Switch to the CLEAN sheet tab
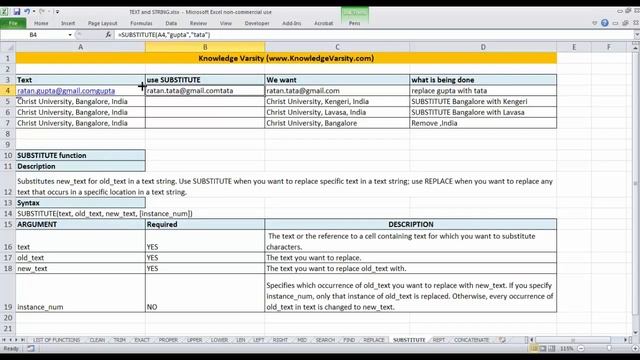The image size is (640, 360). (97, 340)
